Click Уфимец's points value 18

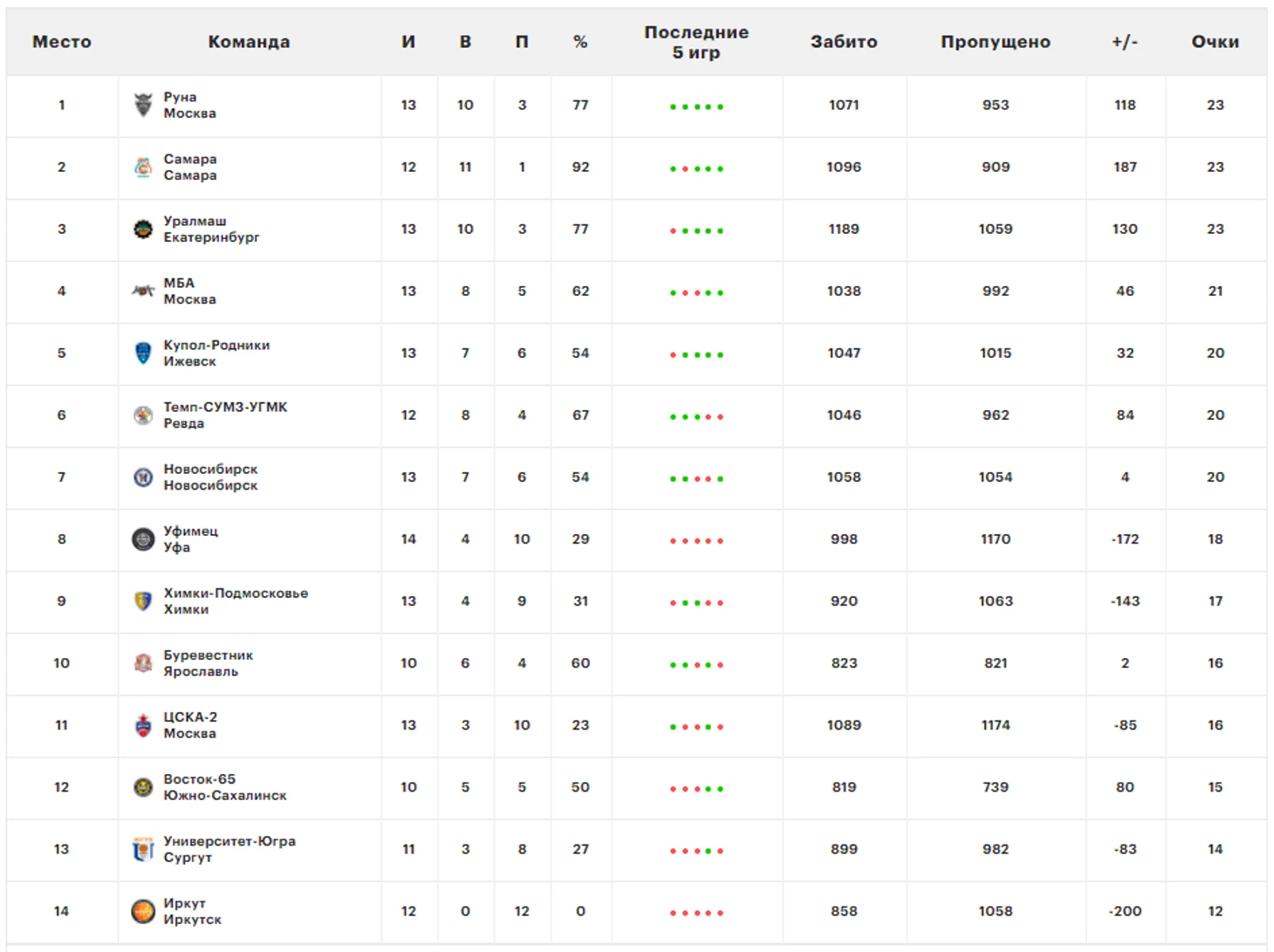1216,539
